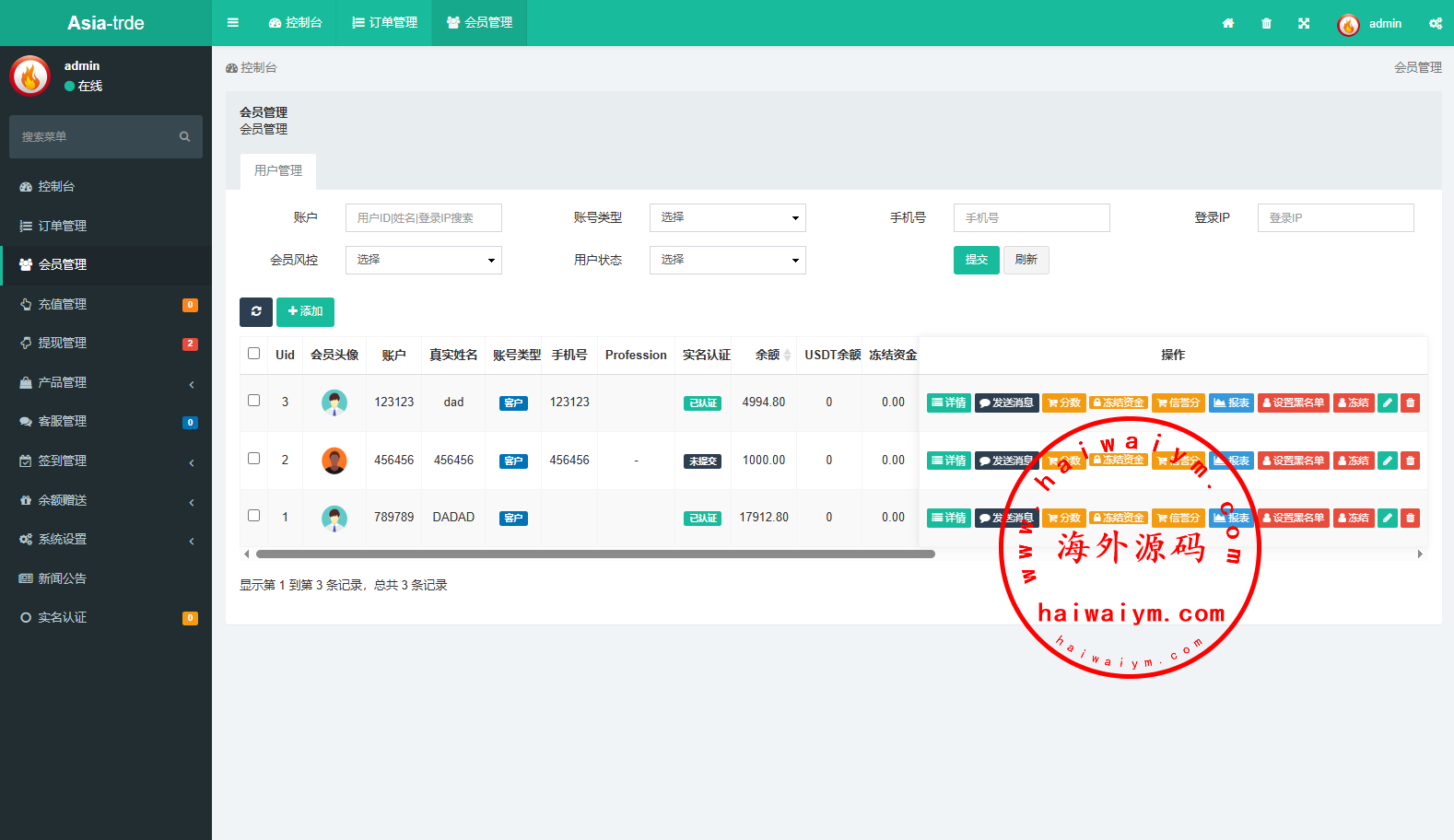Open 客服管理 in sidebar
Image resolution: width=1454 pixels, height=840 pixels.
(x=106, y=421)
